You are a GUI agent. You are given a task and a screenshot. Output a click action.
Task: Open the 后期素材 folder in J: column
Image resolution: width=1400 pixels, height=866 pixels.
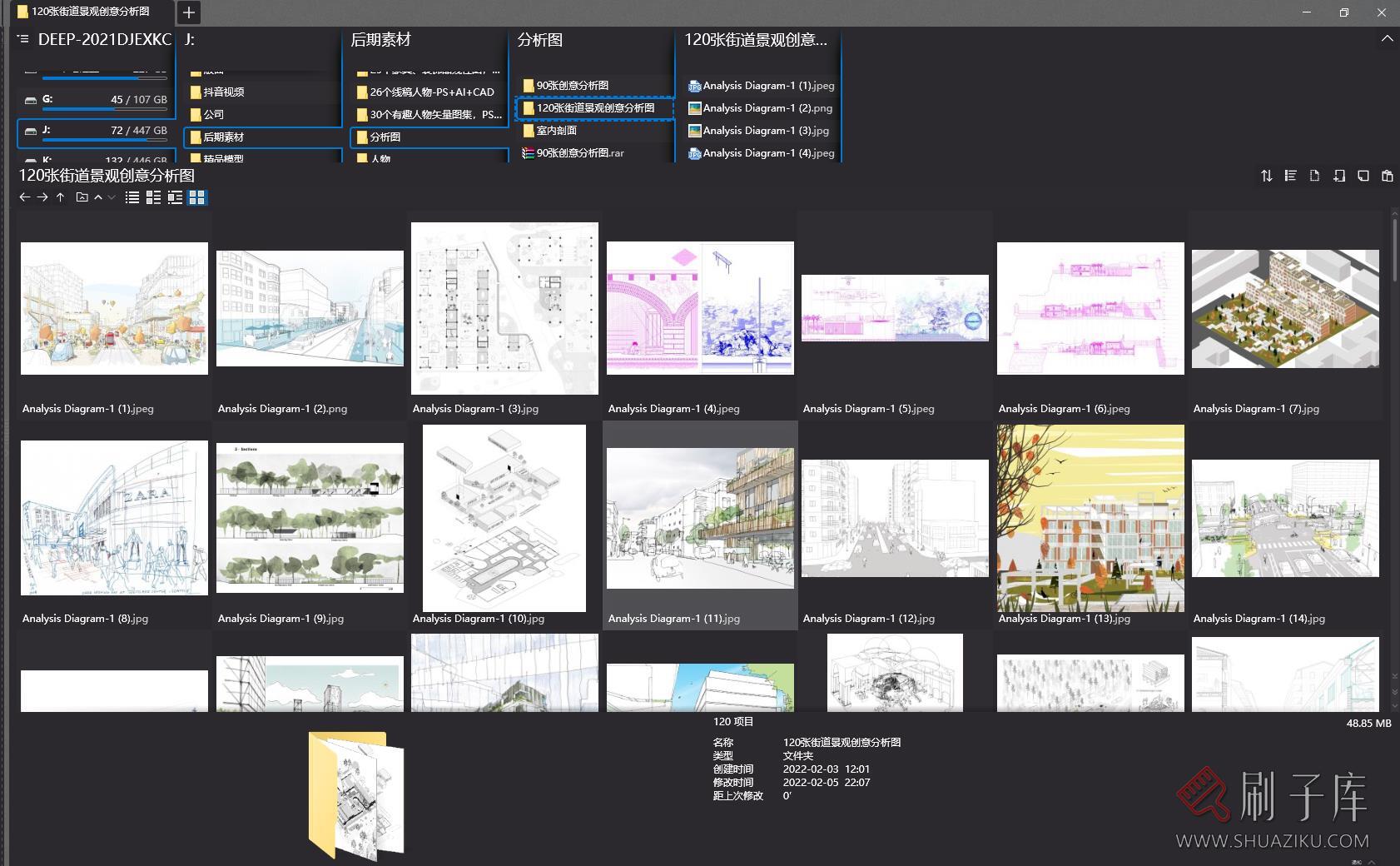pos(223,137)
